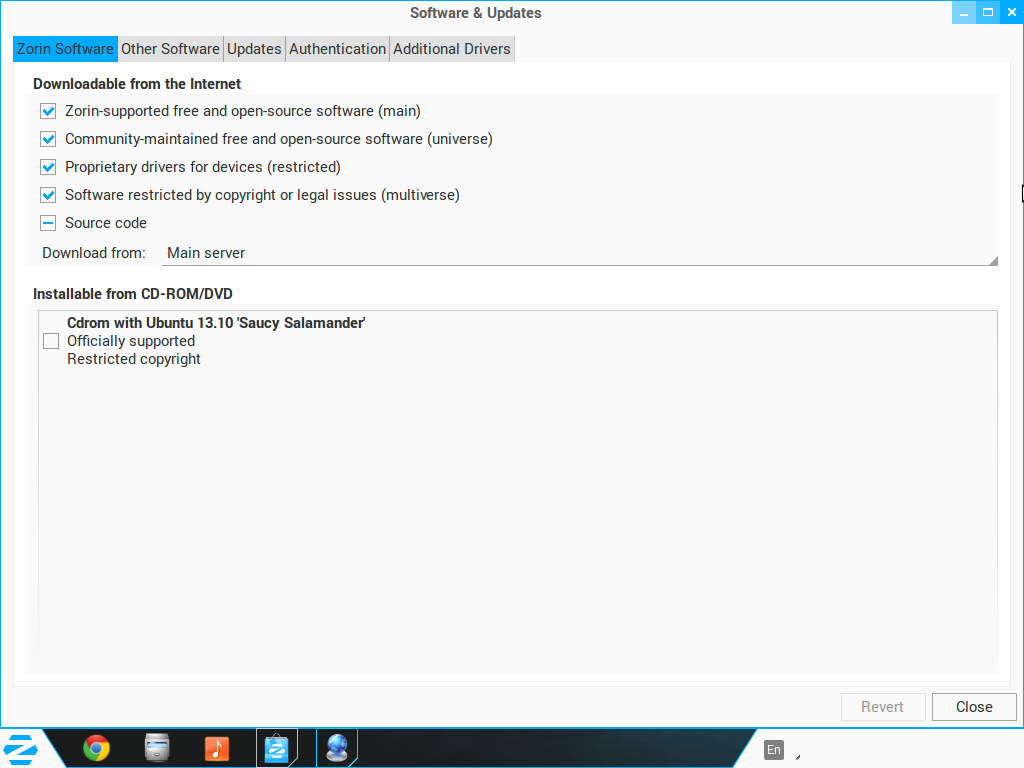Click the 'Restricted copyright' text line
The width and height of the screenshot is (1024, 768).
(134, 359)
